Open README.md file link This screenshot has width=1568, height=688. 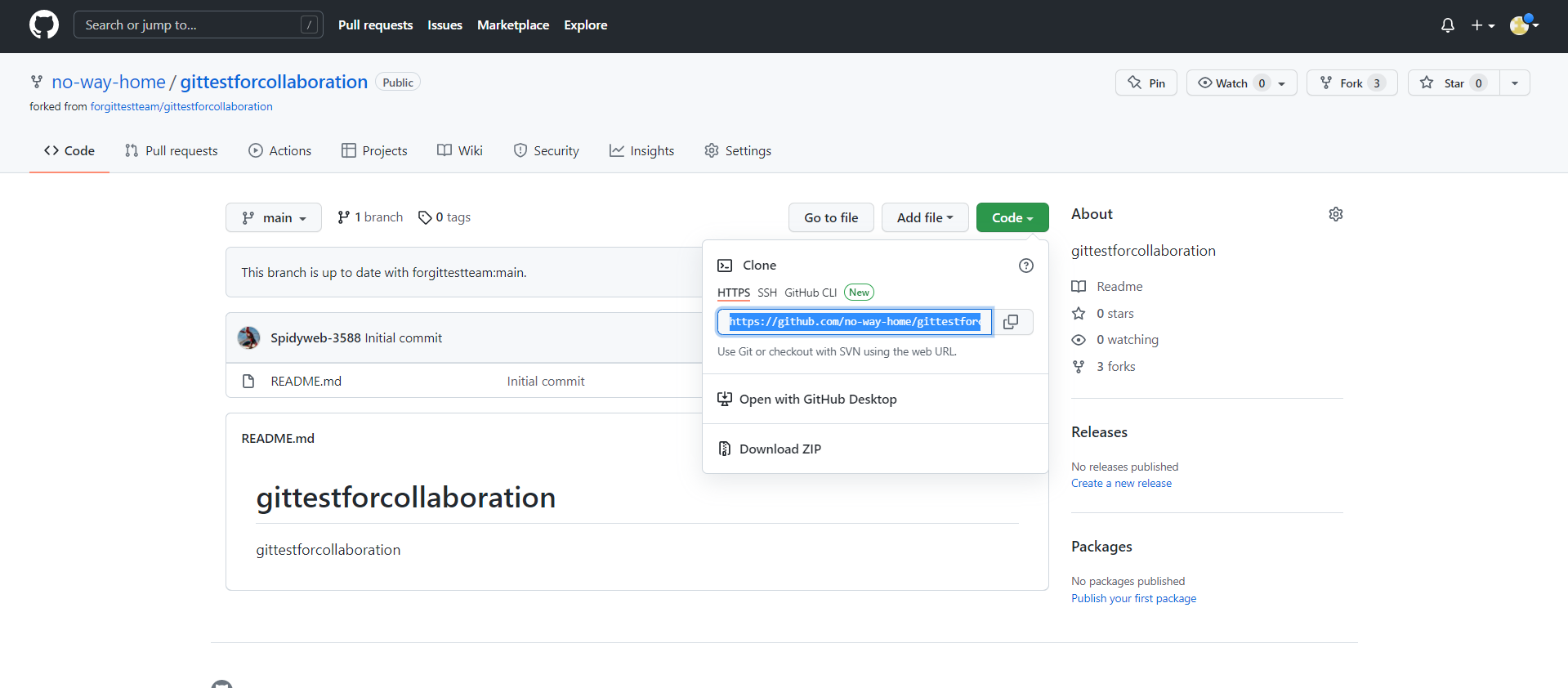(x=306, y=382)
